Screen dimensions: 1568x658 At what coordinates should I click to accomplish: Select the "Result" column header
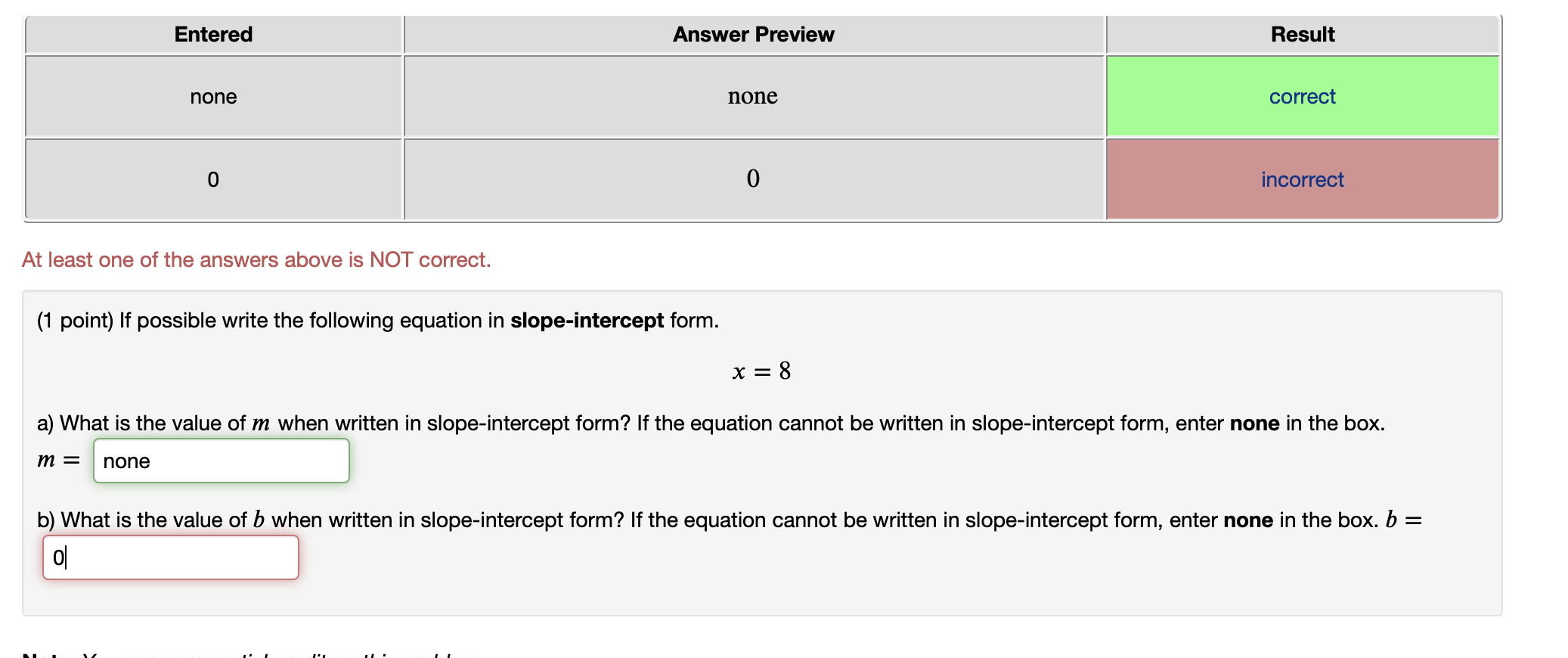tap(1302, 34)
